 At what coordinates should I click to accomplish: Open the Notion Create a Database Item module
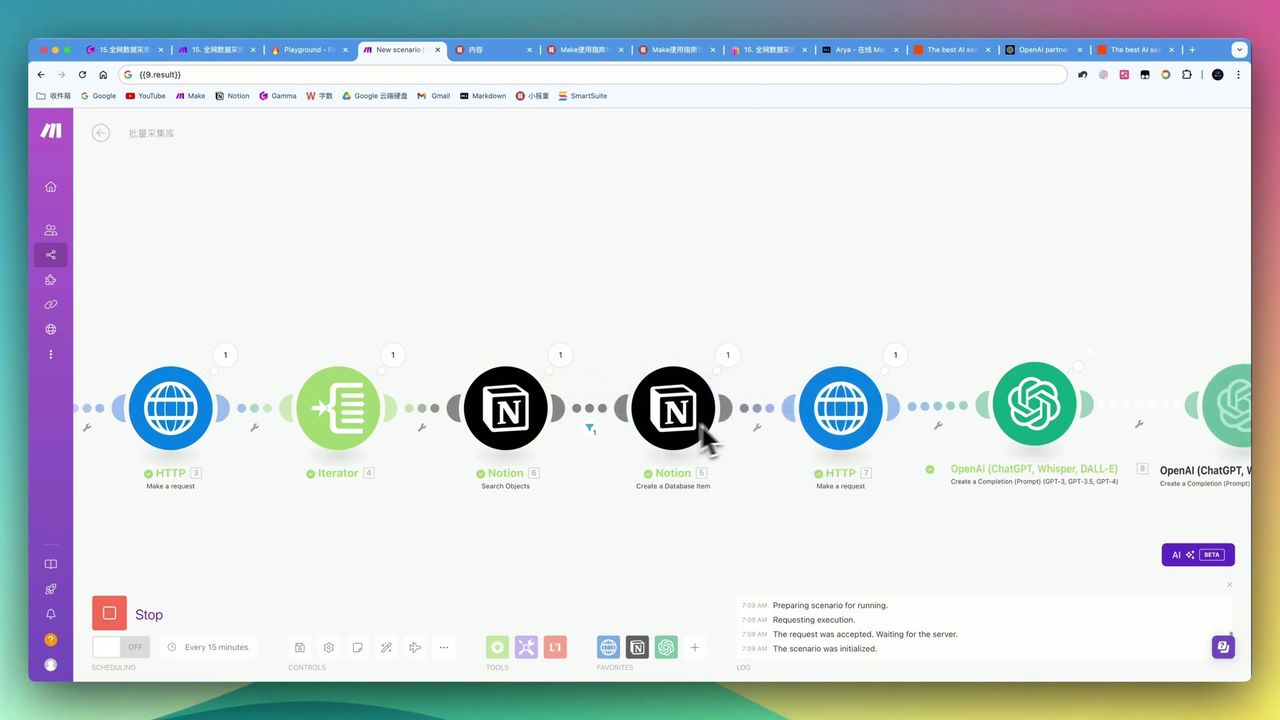point(673,408)
